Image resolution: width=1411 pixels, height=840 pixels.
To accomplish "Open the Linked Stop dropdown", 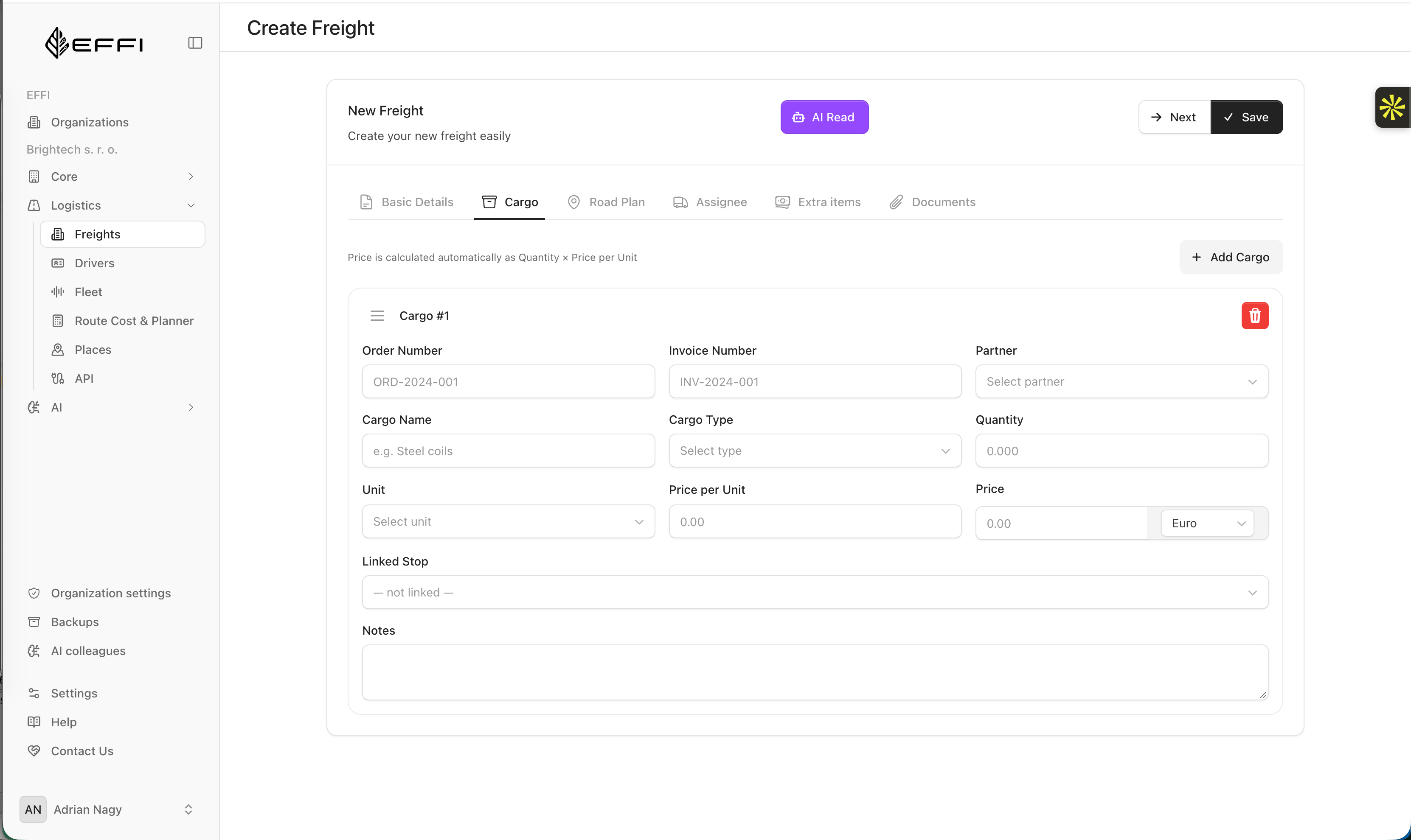I will pos(815,593).
